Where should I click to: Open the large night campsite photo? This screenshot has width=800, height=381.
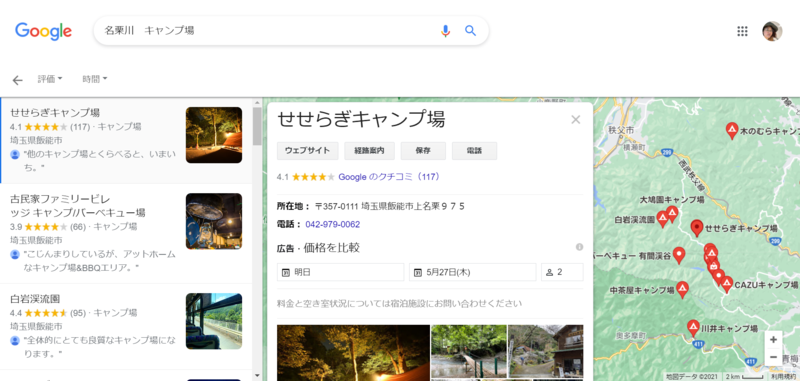point(354,353)
